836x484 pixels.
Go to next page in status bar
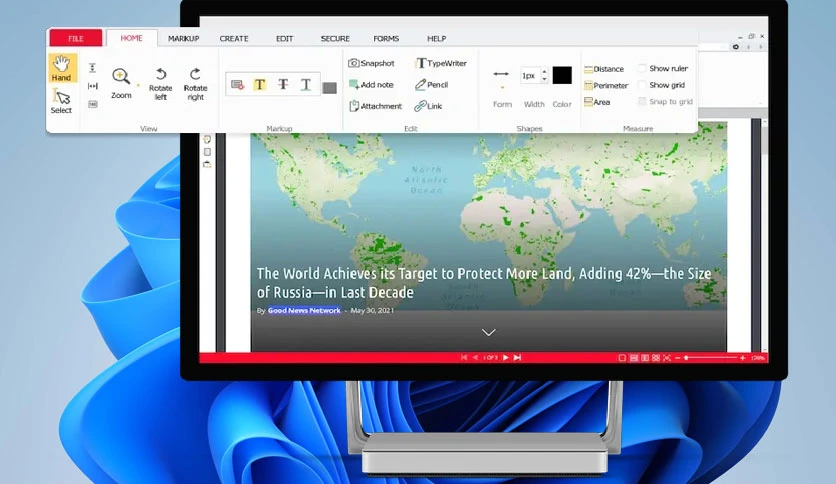pos(505,357)
